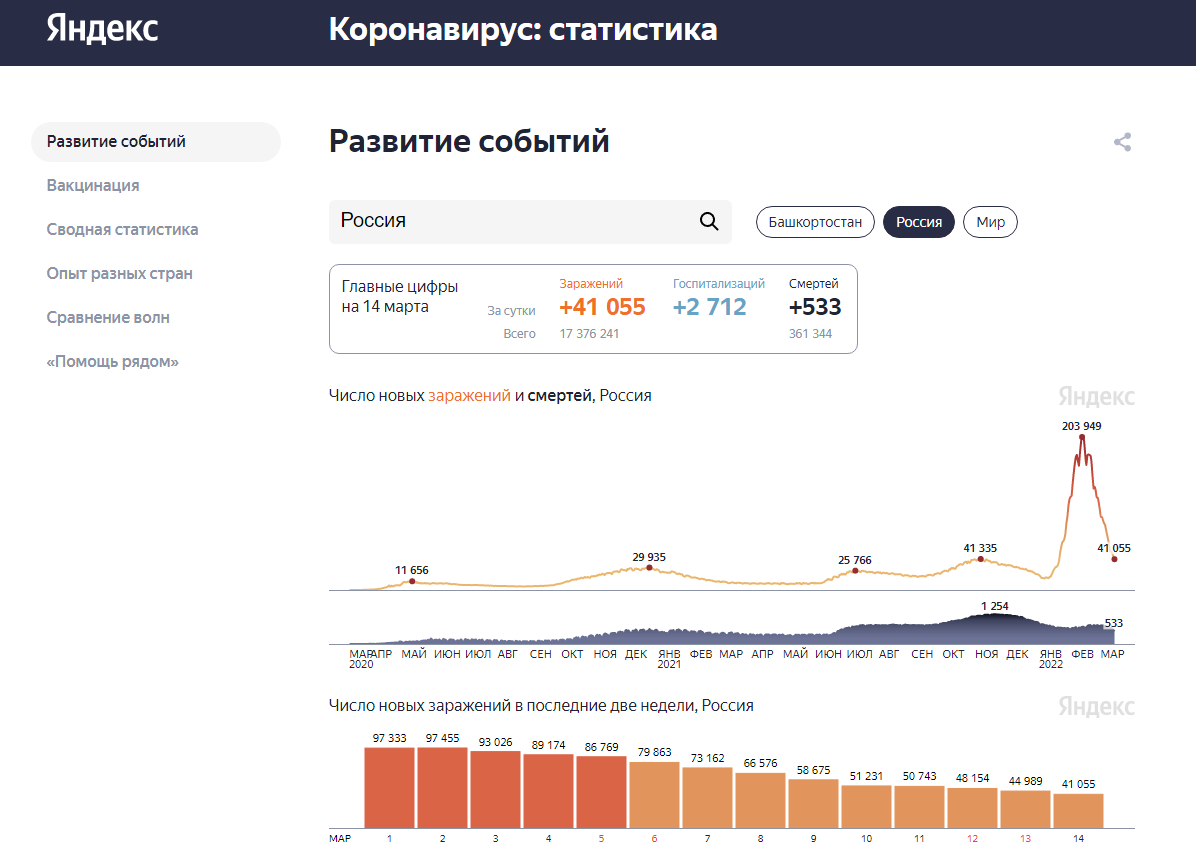Viewport: 1196px width, 856px height.
Task: Click the region search field with Россия
Action: pyautogui.click(x=530, y=222)
